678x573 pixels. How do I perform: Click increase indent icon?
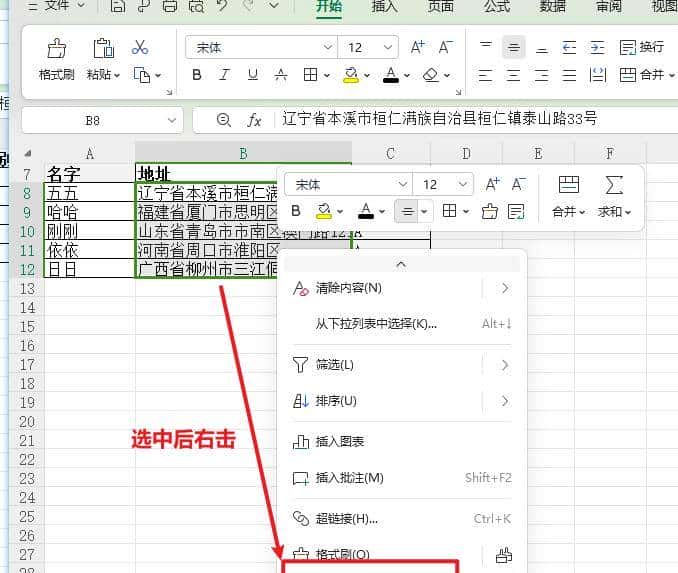coord(597,47)
